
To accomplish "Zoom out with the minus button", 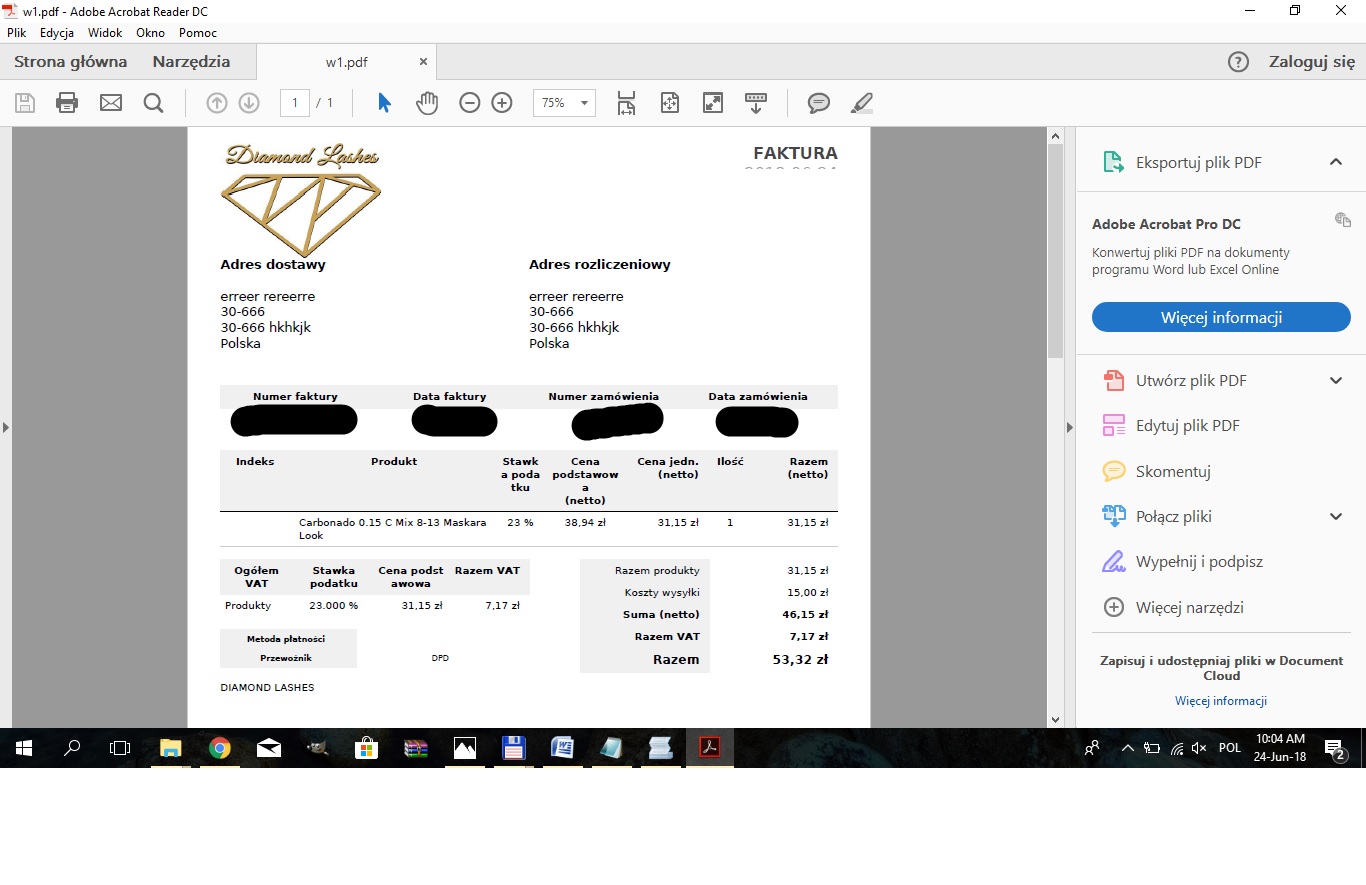I will [x=470, y=103].
